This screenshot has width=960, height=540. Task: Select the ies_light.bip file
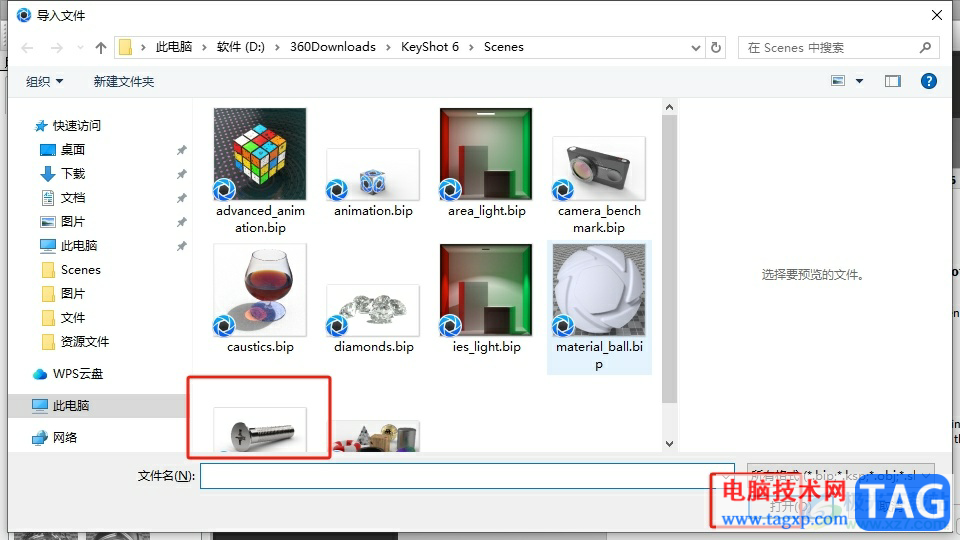[486, 299]
